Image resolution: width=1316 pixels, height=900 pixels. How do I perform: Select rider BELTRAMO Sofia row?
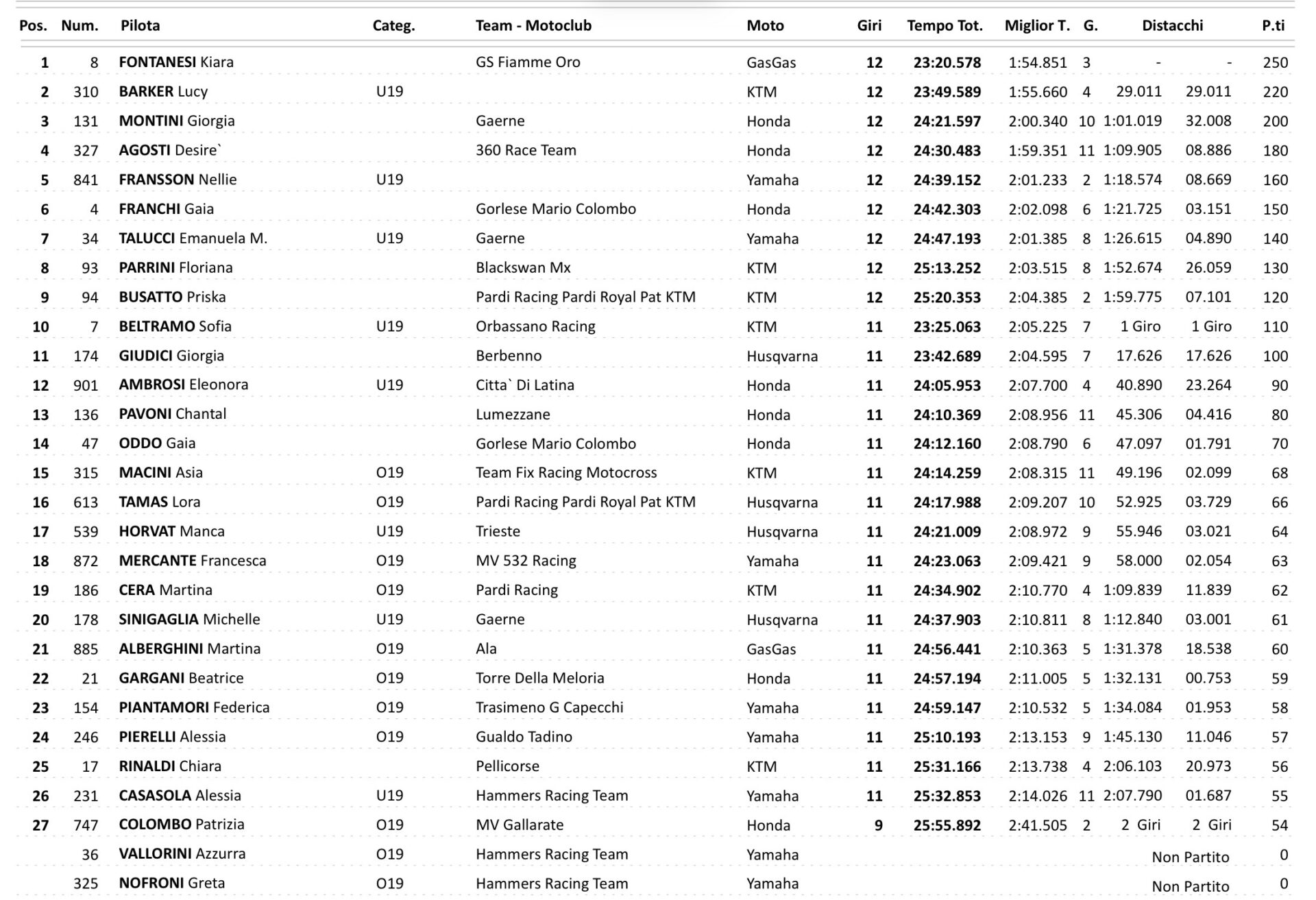(175, 327)
